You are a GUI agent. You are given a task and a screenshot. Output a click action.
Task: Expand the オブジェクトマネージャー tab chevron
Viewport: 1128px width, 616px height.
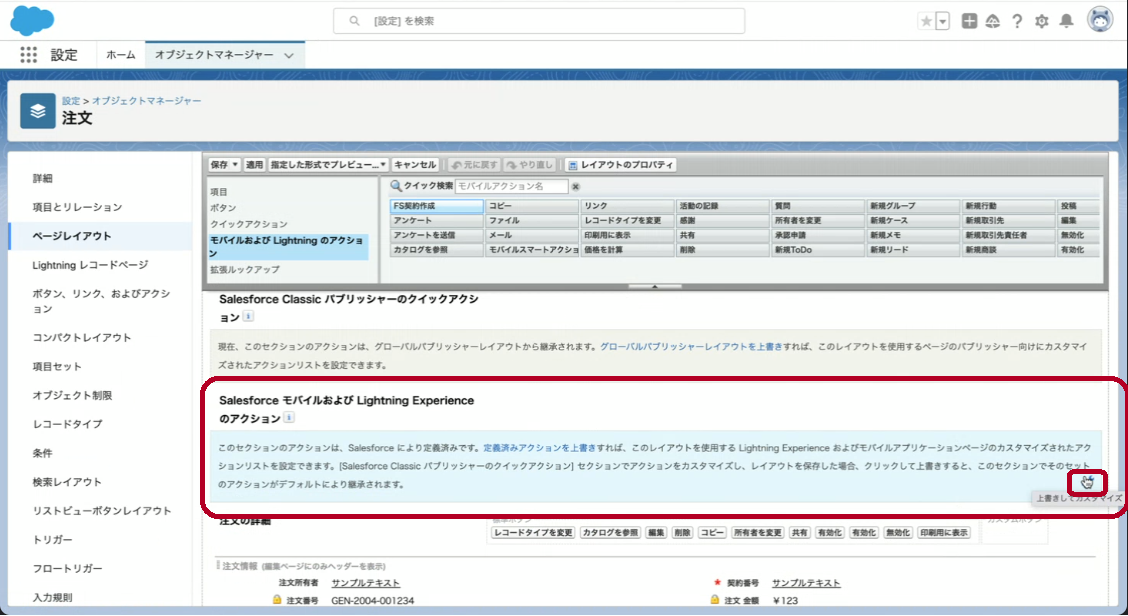288,55
